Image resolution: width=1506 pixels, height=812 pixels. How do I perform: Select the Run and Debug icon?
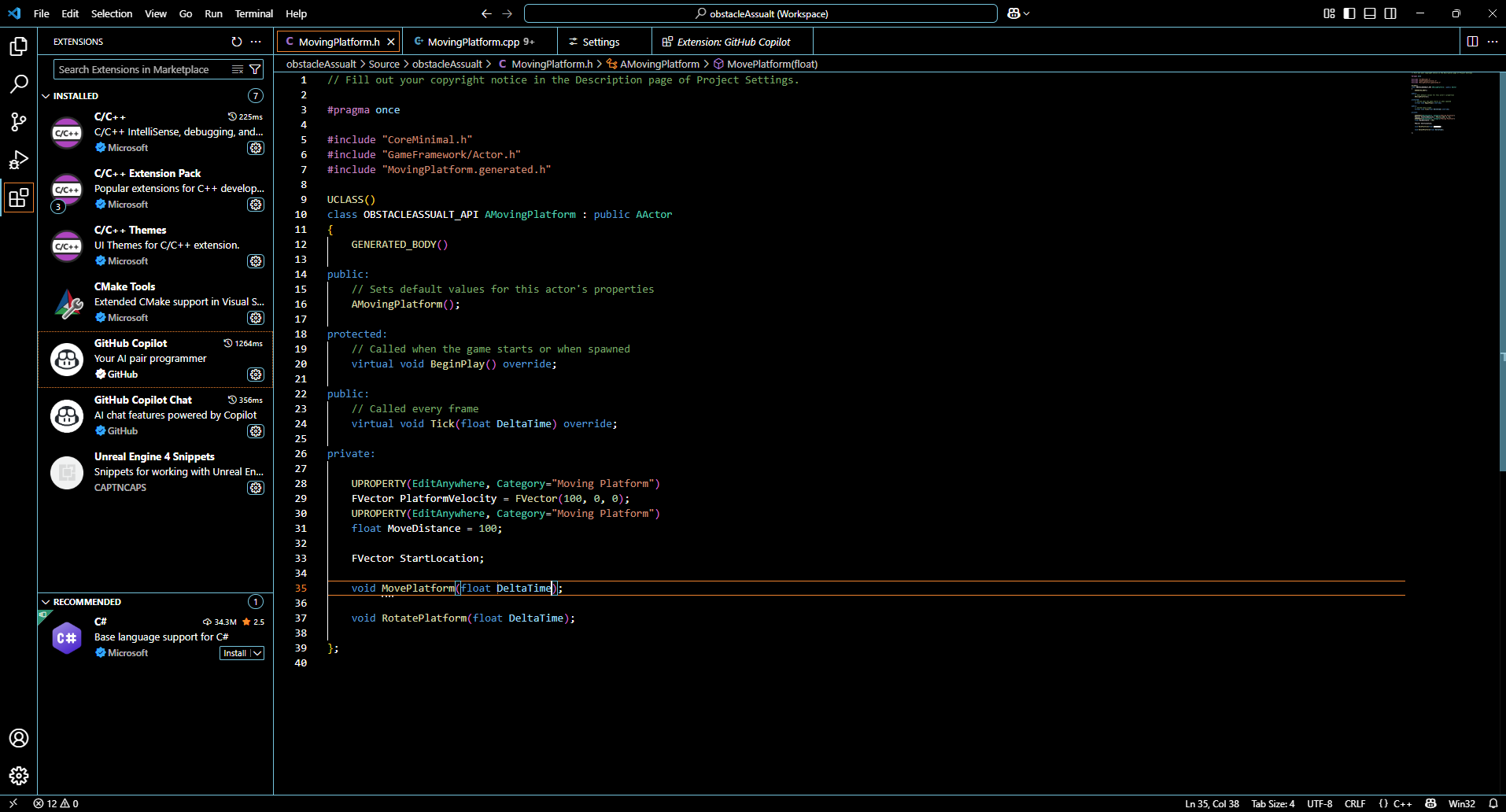19,160
